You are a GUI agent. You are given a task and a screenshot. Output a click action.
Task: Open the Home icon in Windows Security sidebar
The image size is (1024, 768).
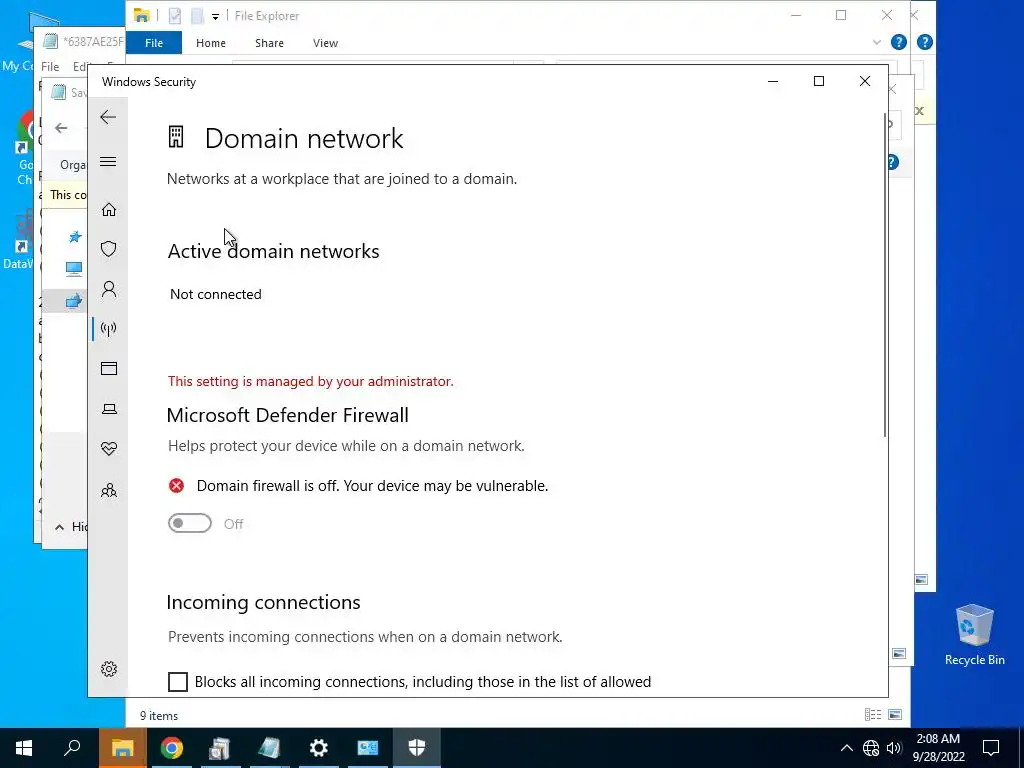pos(108,210)
